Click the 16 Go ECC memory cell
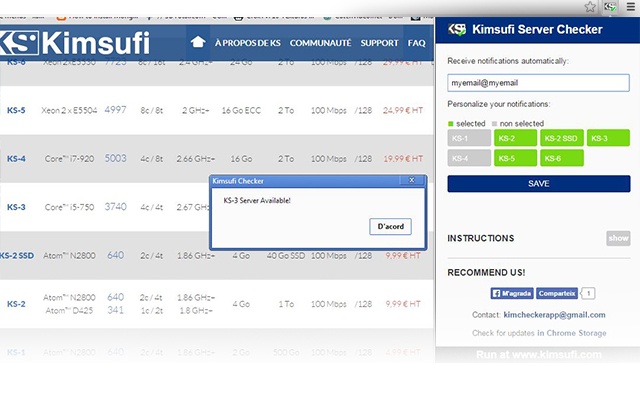This screenshot has height=400, width=640. pos(241,110)
